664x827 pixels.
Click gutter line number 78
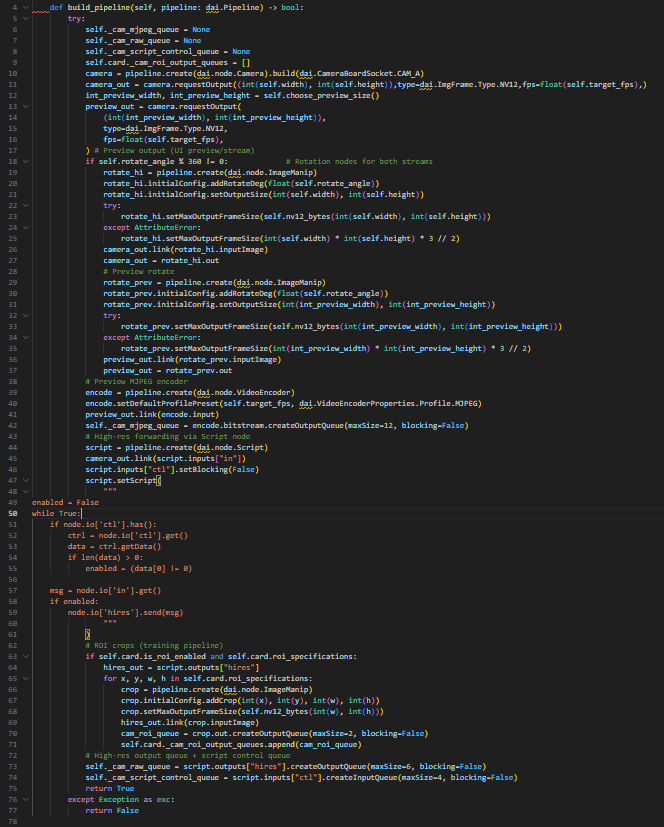[x=13, y=822]
